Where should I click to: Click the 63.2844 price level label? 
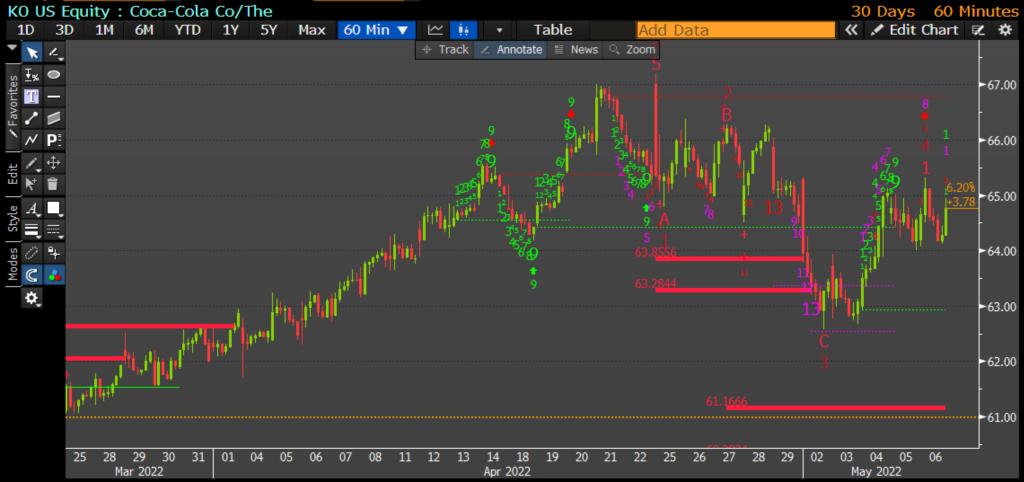click(656, 283)
